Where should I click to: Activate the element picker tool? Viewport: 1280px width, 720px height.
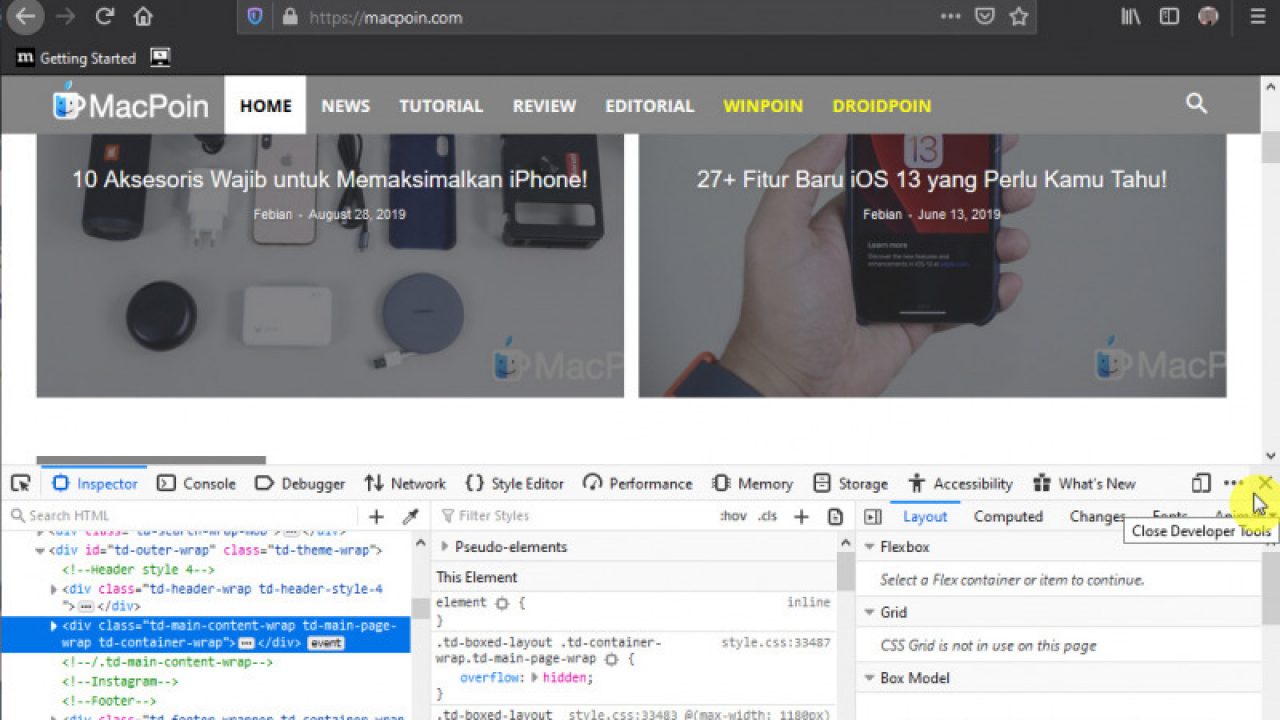click(x=20, y=483)
